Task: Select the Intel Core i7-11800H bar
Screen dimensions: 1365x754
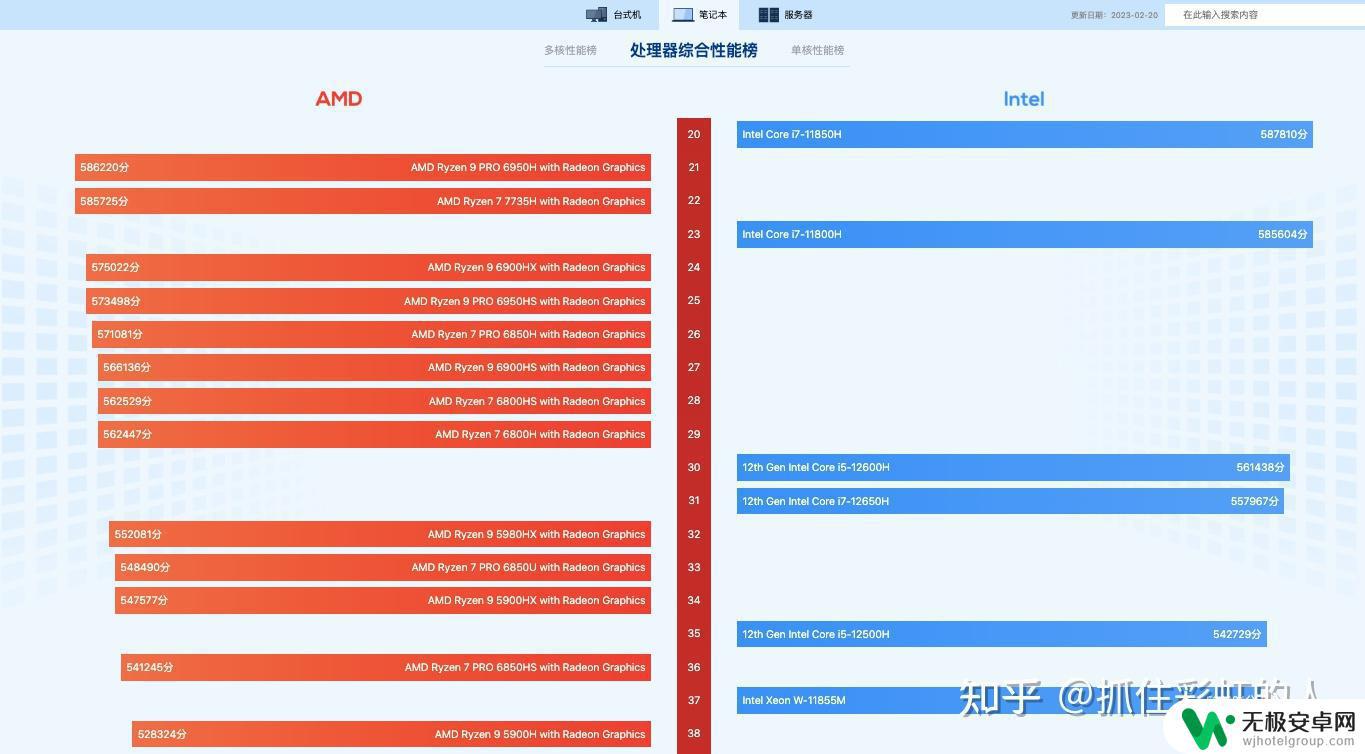Action: [x=1025, y=234]
